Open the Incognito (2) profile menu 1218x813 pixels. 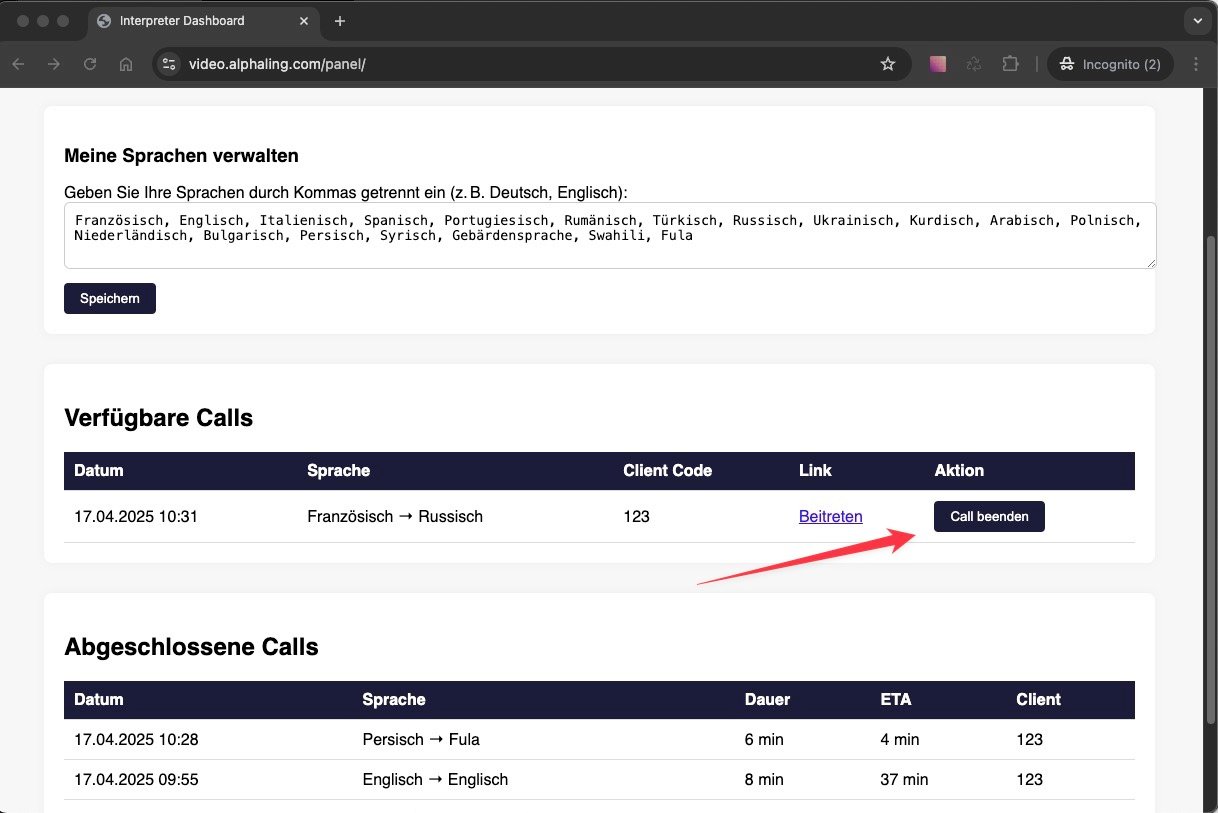click(x=1109, y=64)
